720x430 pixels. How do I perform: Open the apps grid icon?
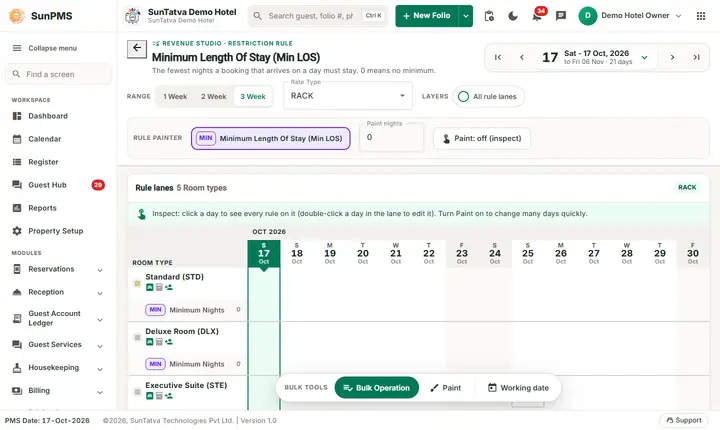(701, 16)
